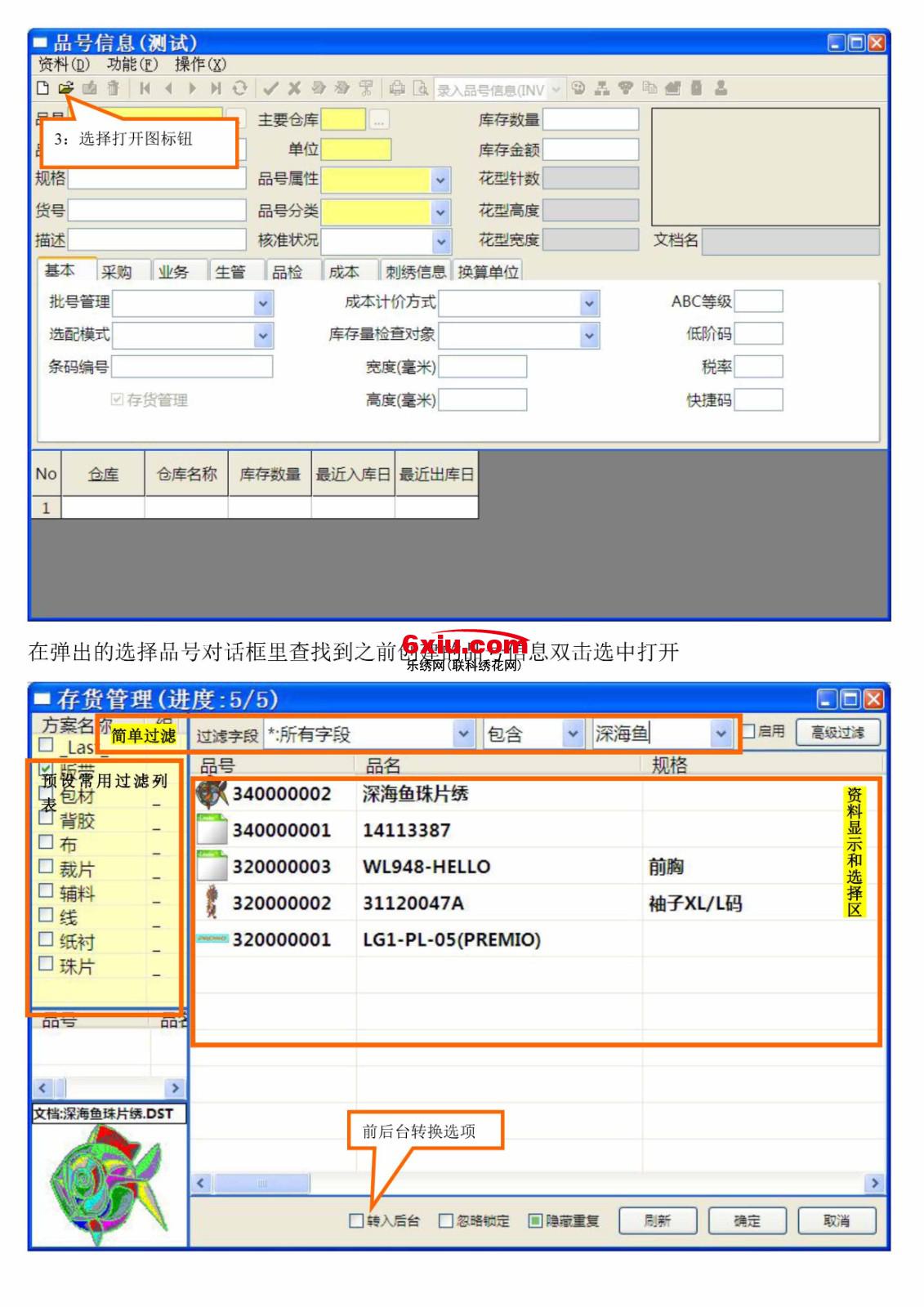Click the Delete trash can icon
Viewport: 924px width, 1307px height.
[114, 88]
